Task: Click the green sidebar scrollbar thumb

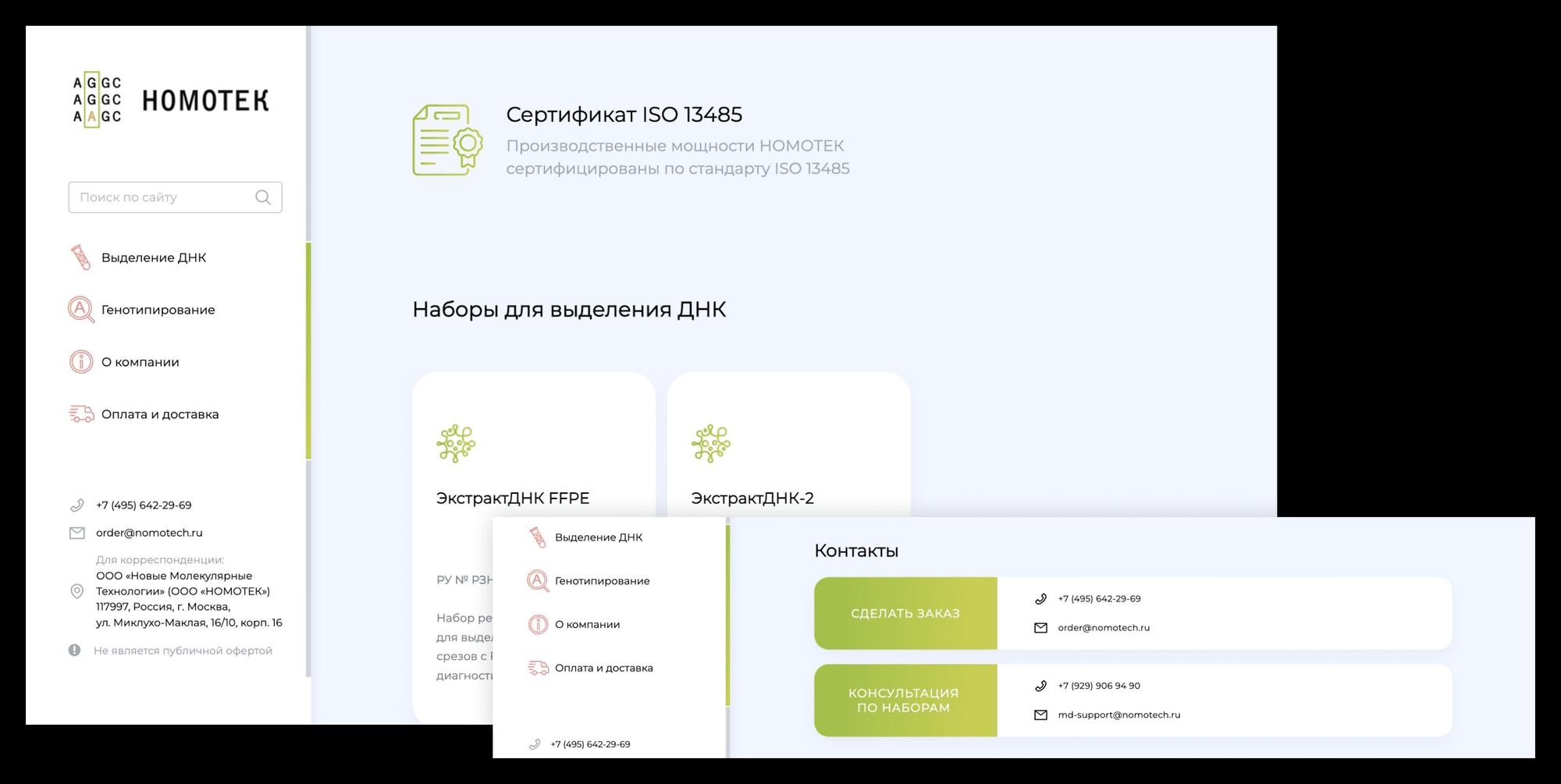Action: pyautogui.click(x=308, y=350)
